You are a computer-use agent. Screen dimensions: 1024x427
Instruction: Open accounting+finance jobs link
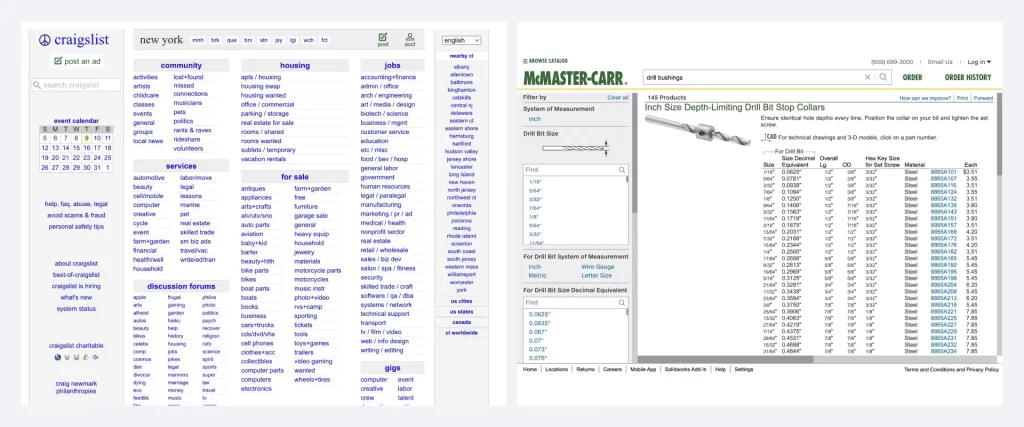tap(388, 77)
